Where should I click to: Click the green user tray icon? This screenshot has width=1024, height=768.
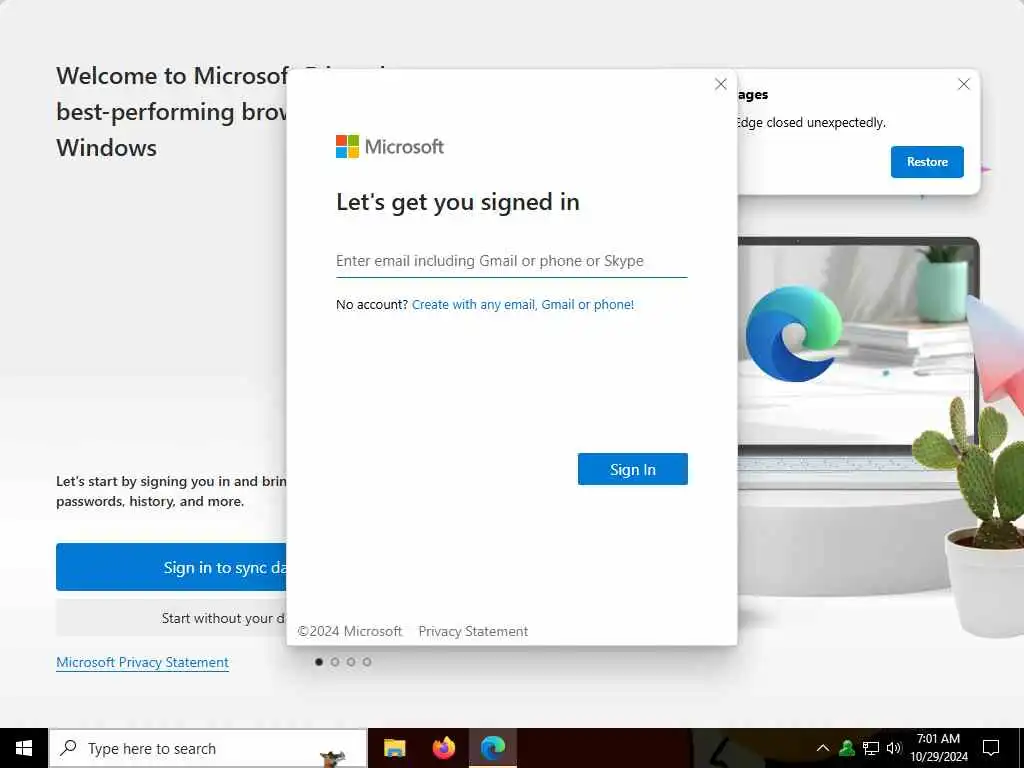847,748
